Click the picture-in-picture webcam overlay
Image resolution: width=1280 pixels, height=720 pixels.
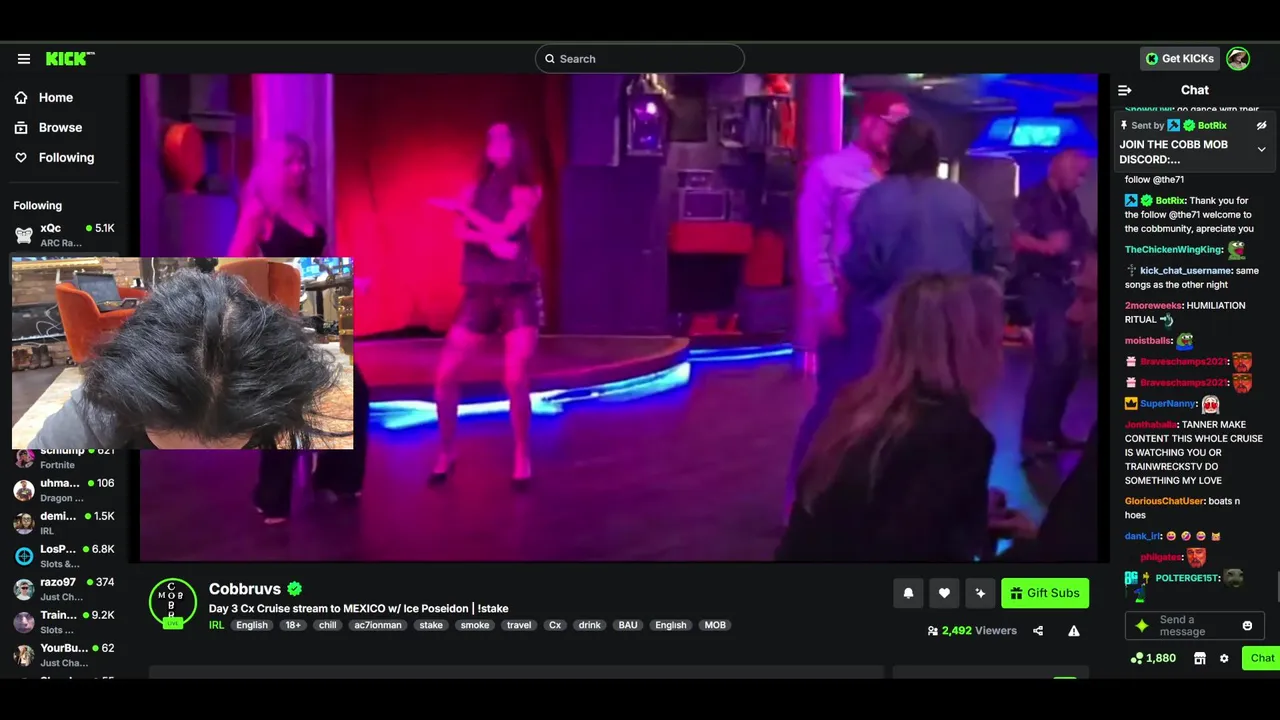[182, 353]
